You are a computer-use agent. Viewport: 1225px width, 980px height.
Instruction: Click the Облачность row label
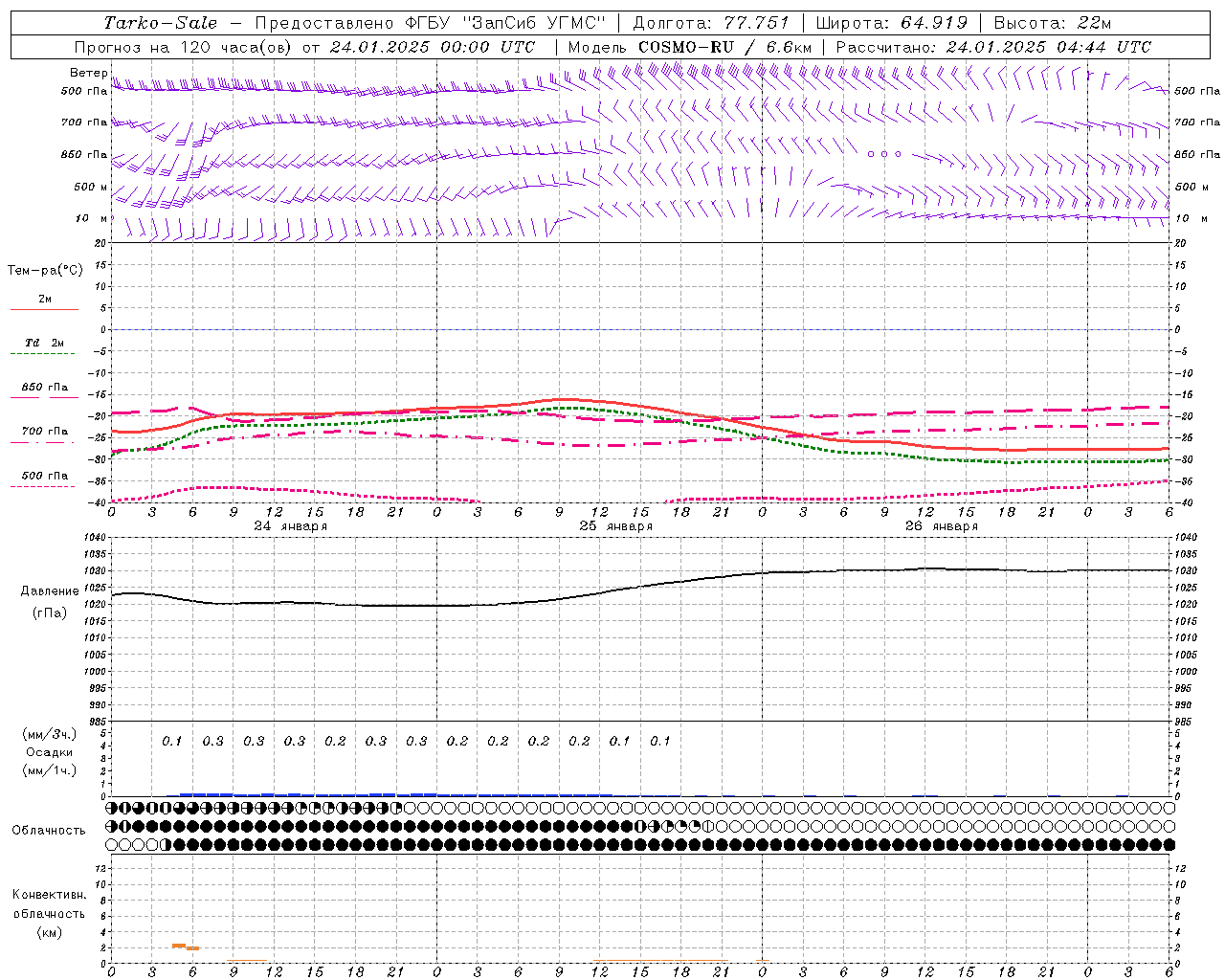pos(49,830)
